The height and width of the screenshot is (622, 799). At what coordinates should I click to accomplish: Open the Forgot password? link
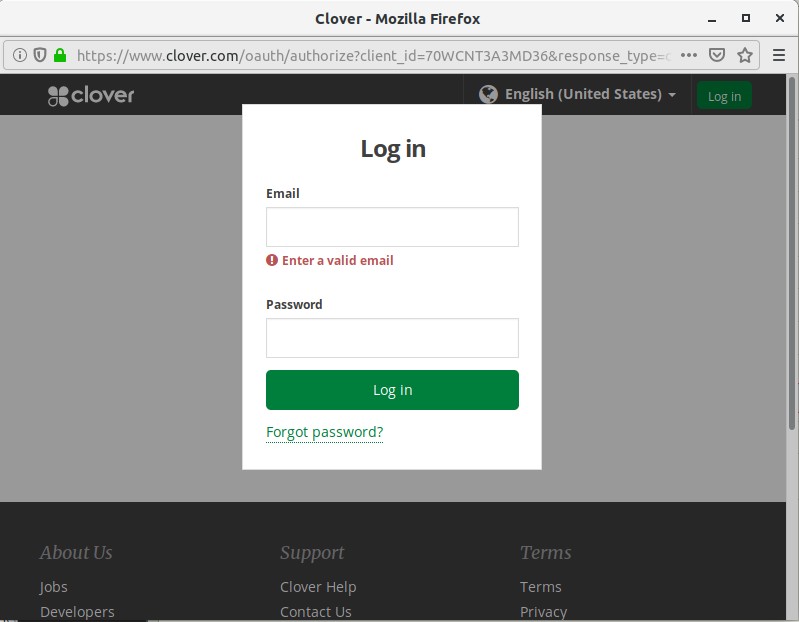(x=325, y=432)
